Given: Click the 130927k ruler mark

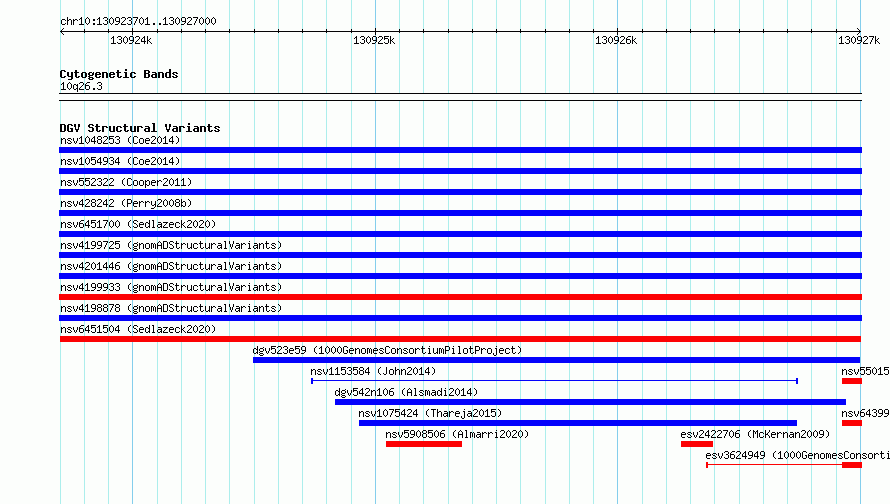Looking at the screenshot, I should (x=859, y=40).
